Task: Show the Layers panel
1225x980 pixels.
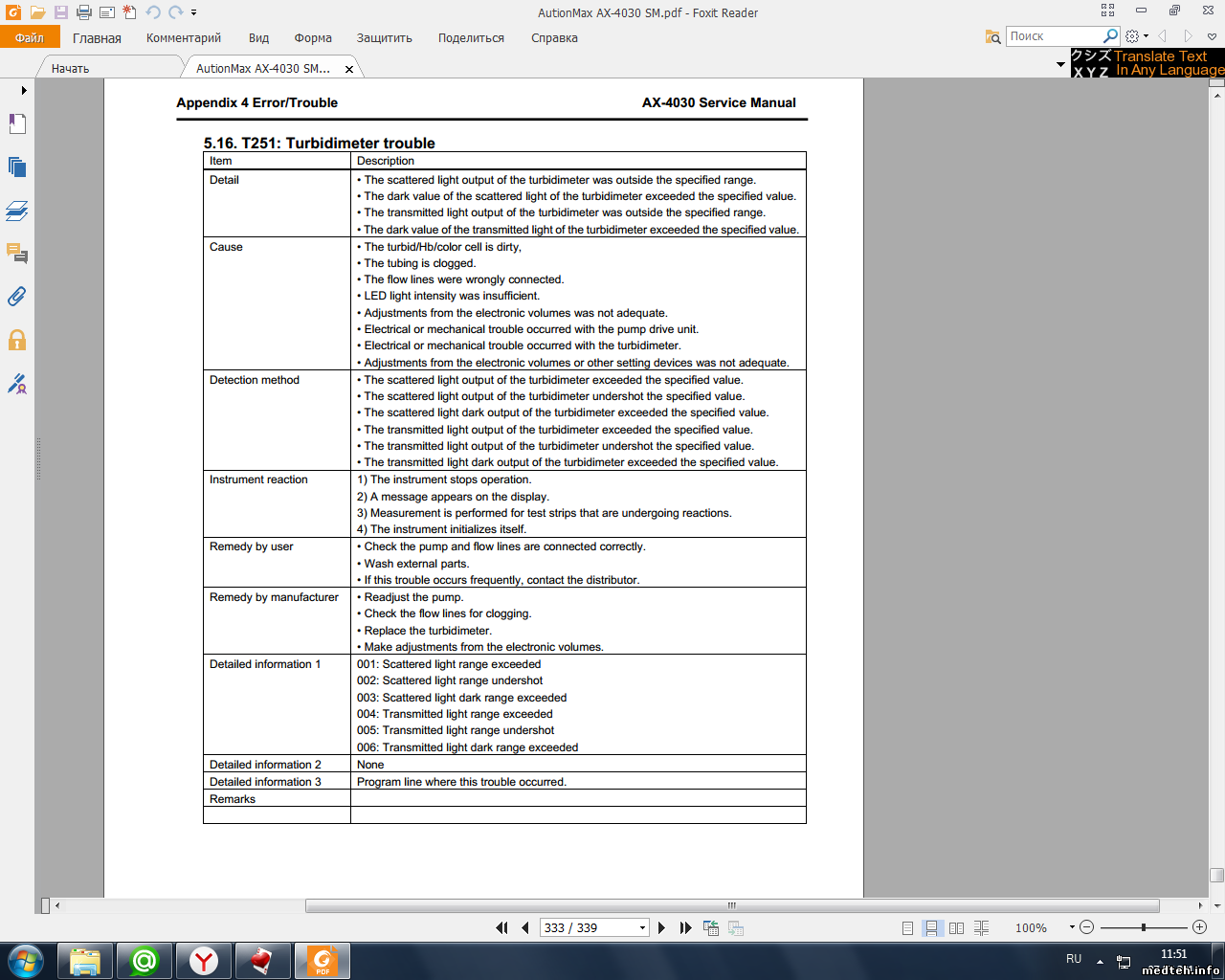Action: (x=17, y=211)
